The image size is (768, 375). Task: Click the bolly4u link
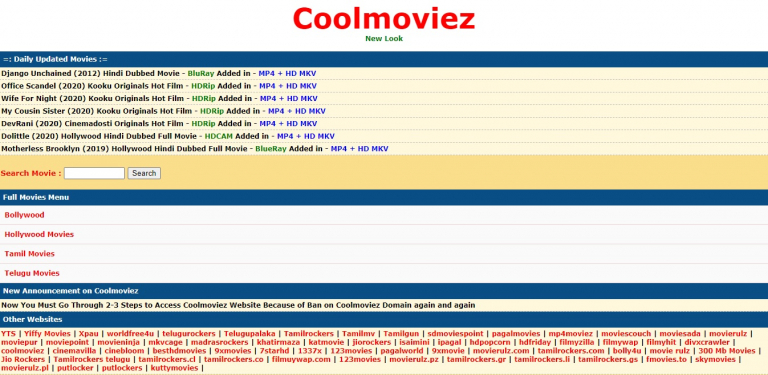[x=627, y=351]
